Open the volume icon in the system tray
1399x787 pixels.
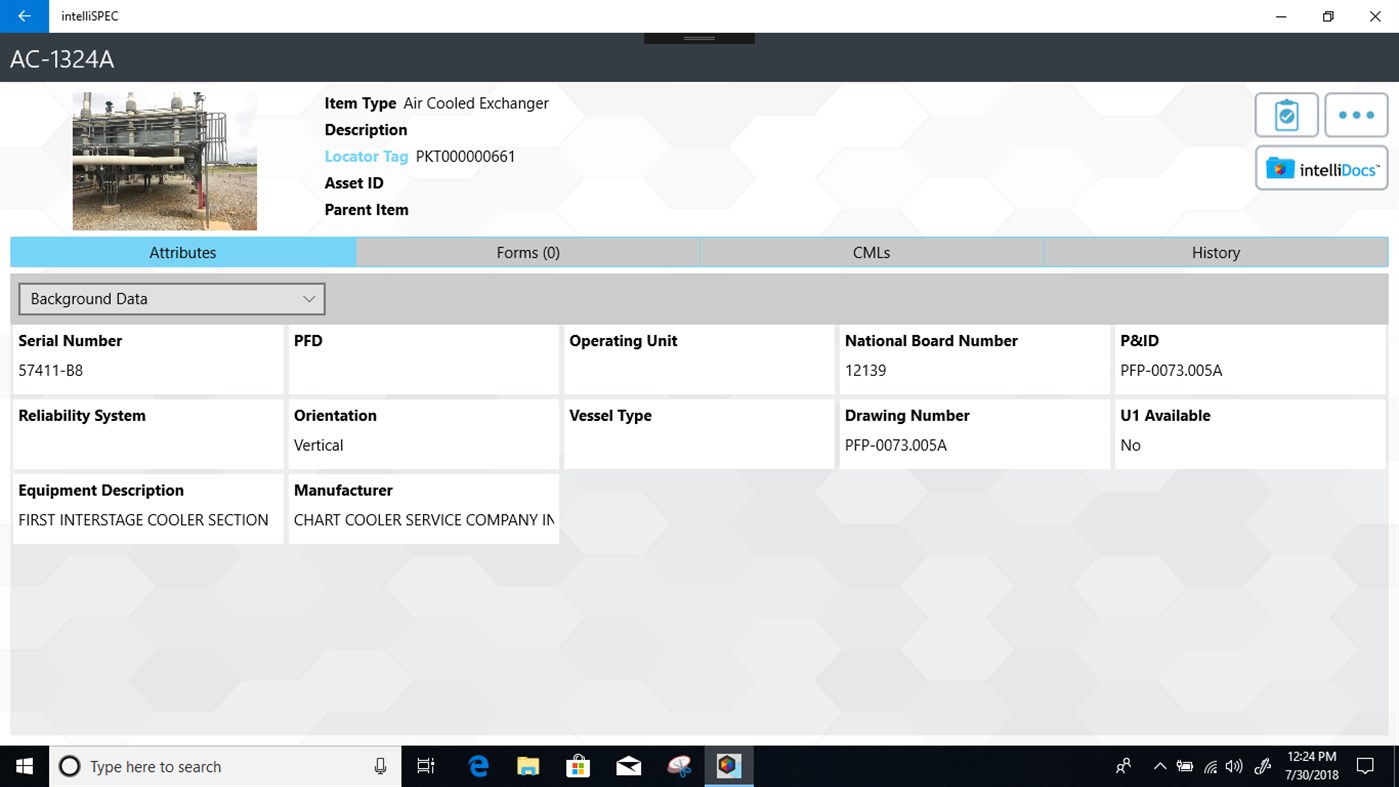tap(1233, 766)
